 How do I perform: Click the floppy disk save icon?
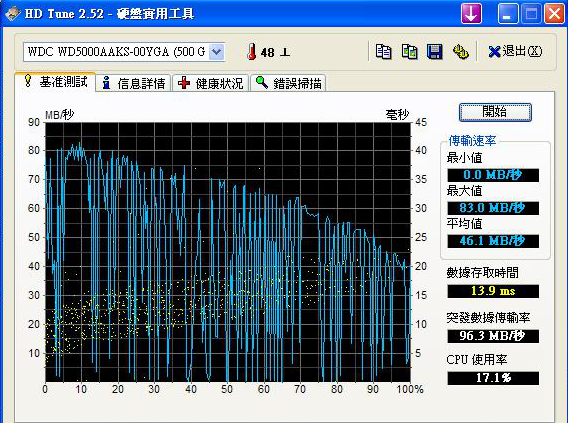(x=435, y=52)
